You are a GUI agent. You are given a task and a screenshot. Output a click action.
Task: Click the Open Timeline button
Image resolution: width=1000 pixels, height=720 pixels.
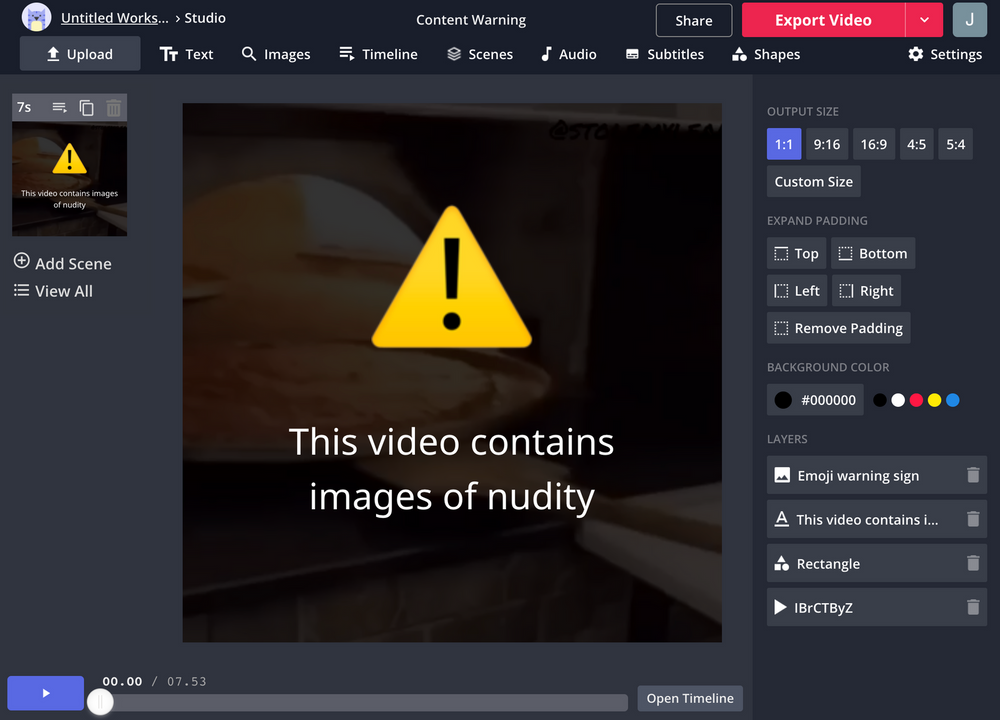pyautogui.click(x=690, y=698)
